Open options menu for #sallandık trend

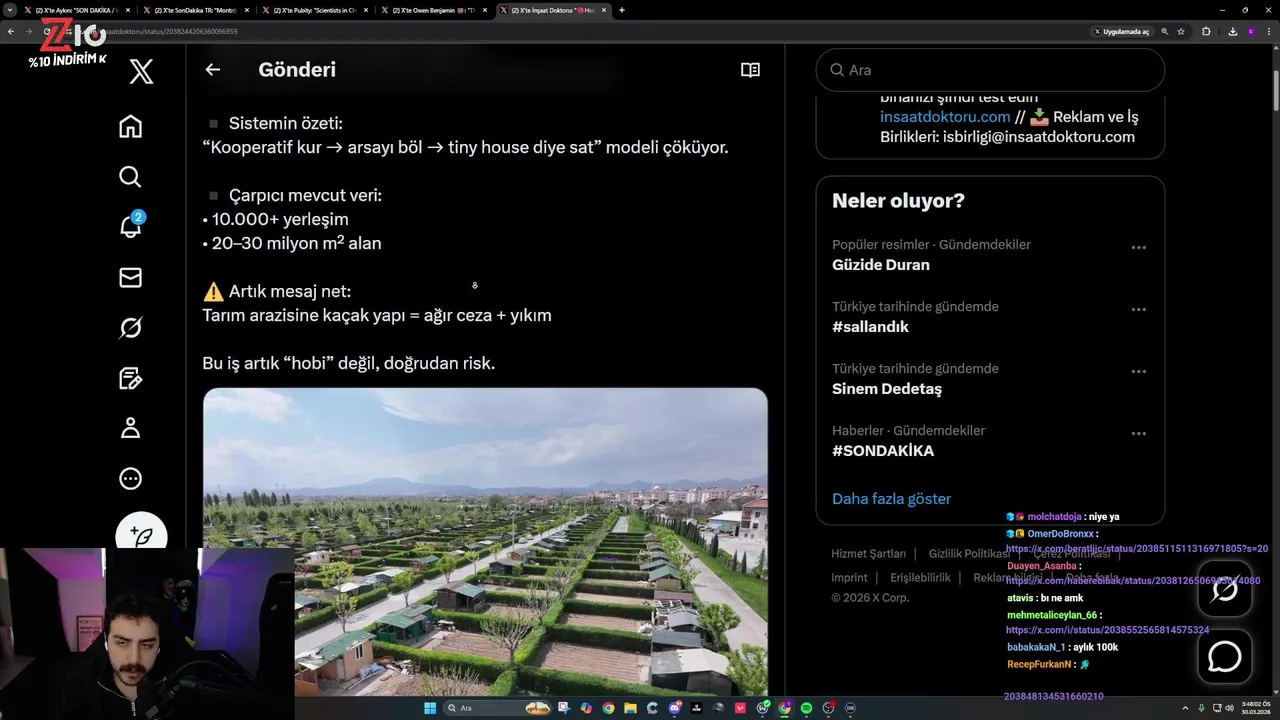click(1138, 309)
